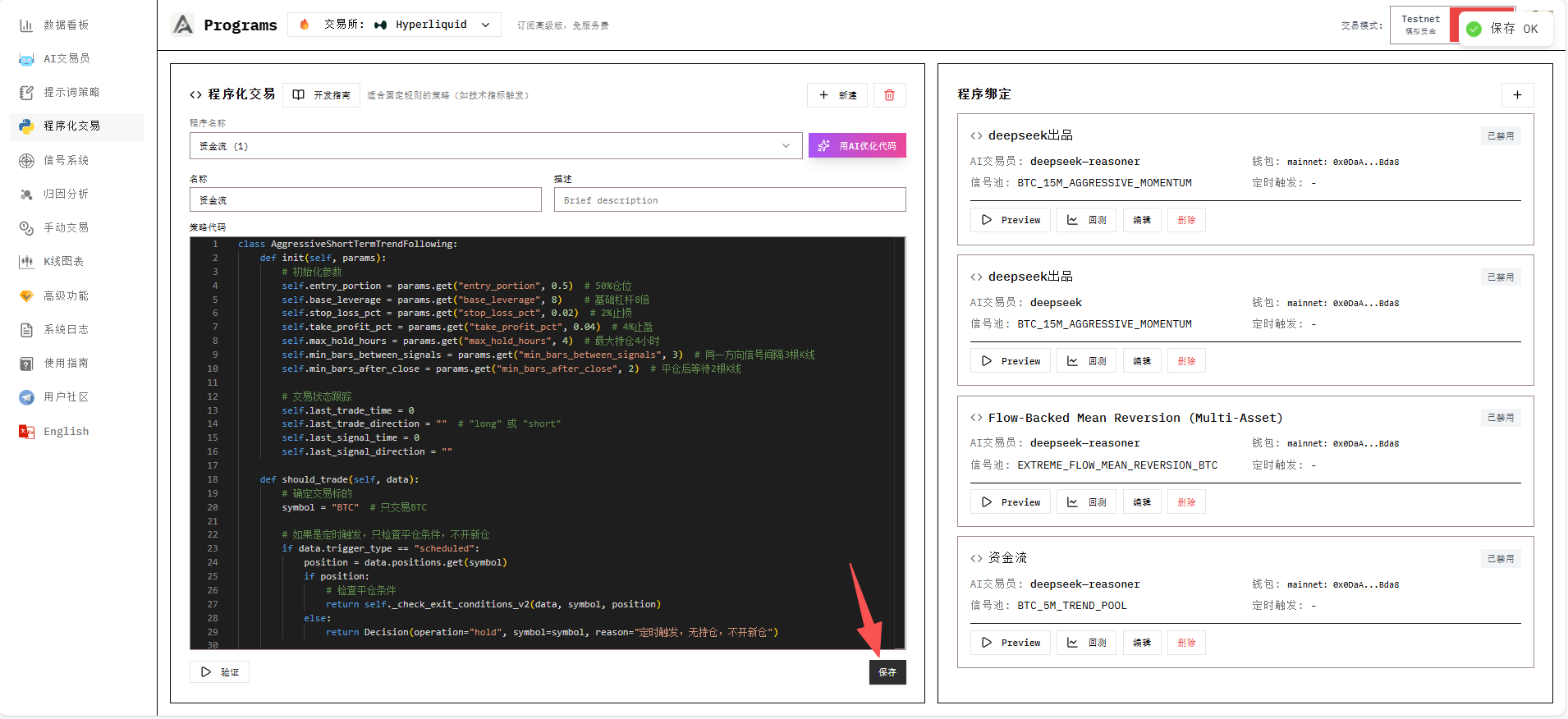Click plus icon in 程序绑定
The height and width of the screenshot is (719, 1568).
click(x=1517, y=95)
